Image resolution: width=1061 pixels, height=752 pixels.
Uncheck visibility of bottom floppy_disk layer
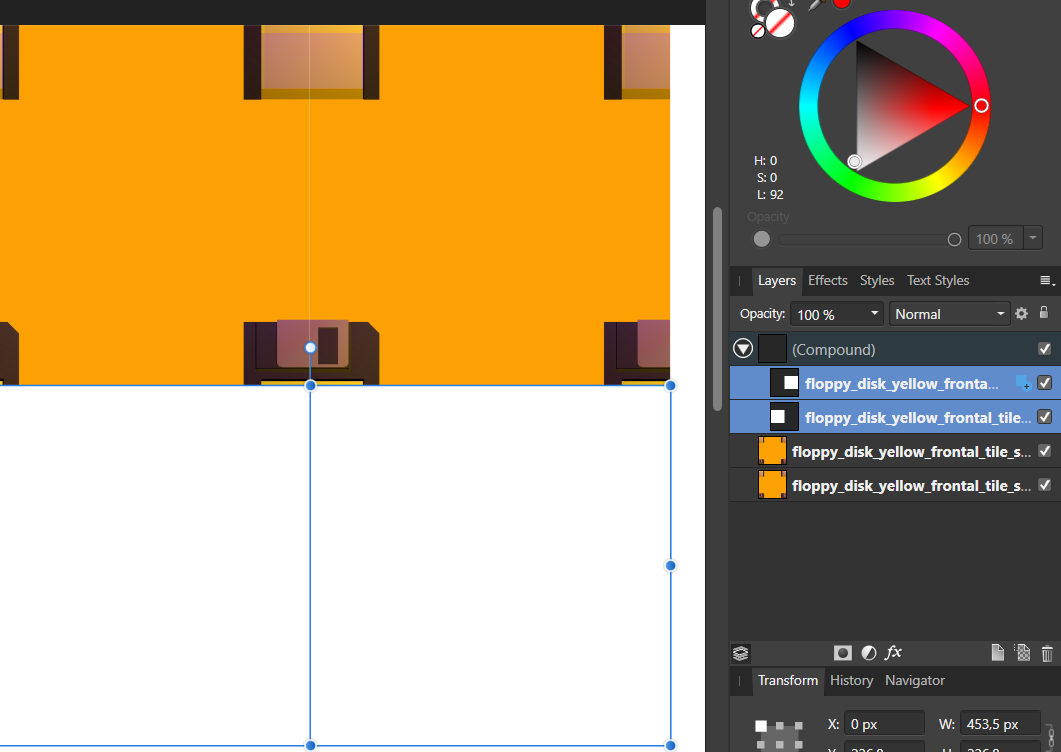(1045, 485)
